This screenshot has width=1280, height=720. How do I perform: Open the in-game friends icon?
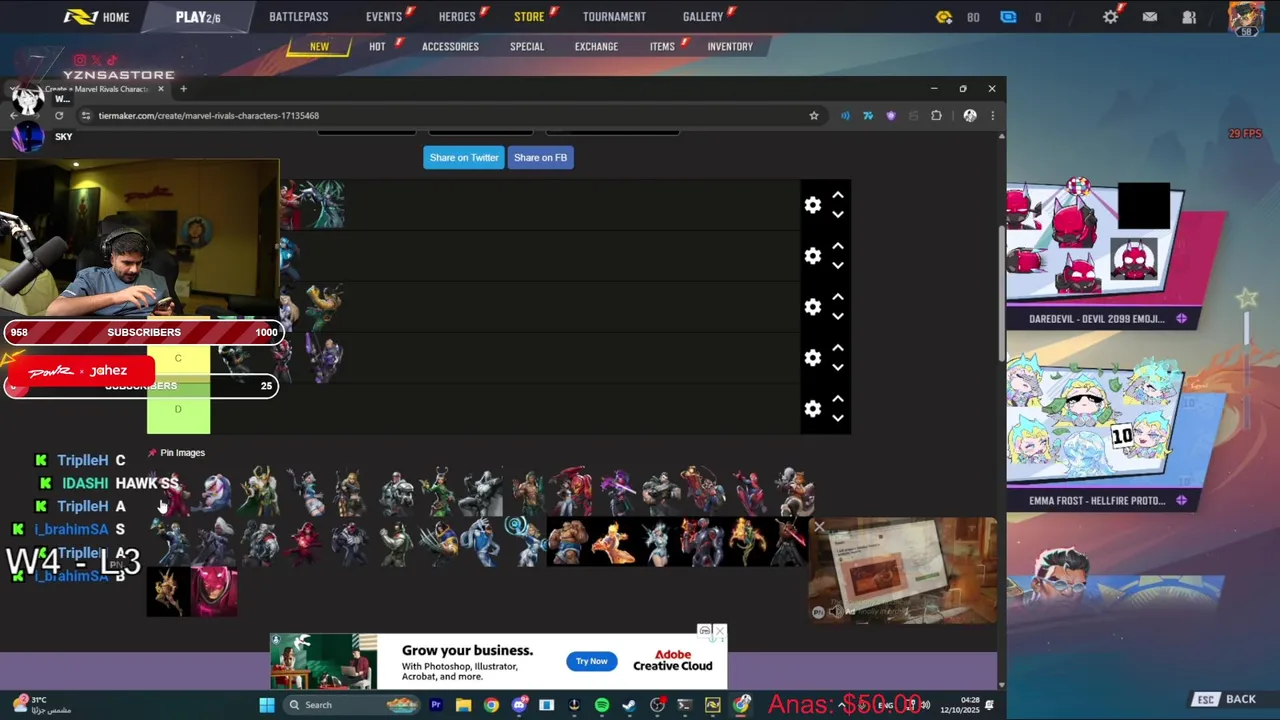tap(1189, 17)
